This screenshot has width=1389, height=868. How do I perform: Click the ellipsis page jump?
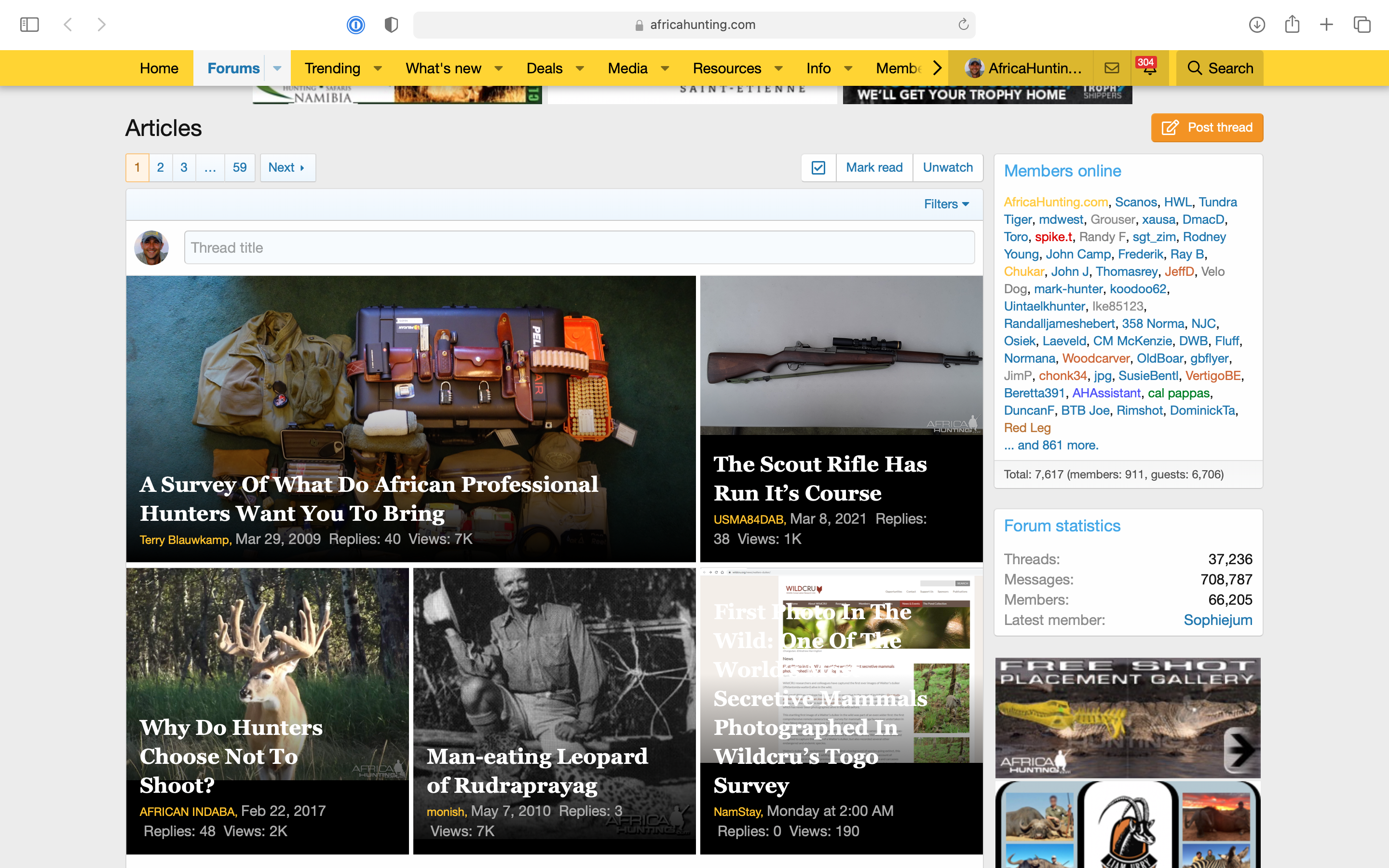point(210,168)
